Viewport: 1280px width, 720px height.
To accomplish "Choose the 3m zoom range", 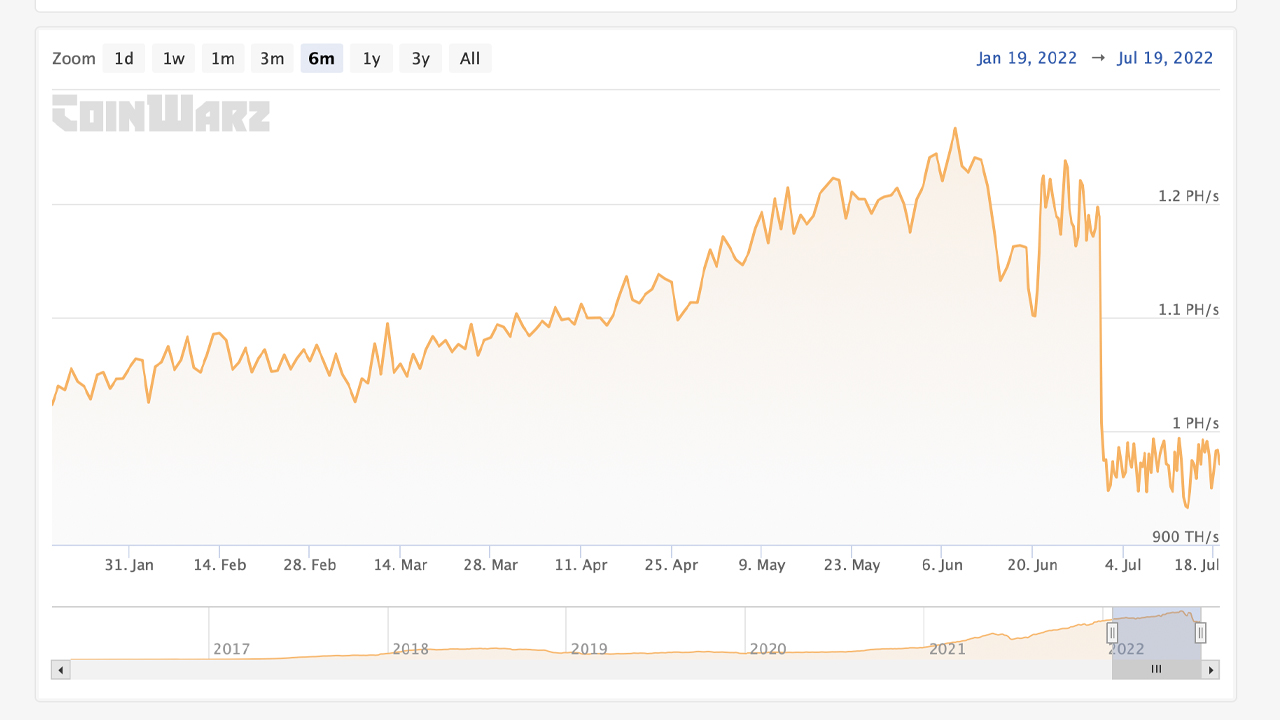I will 272,59.
